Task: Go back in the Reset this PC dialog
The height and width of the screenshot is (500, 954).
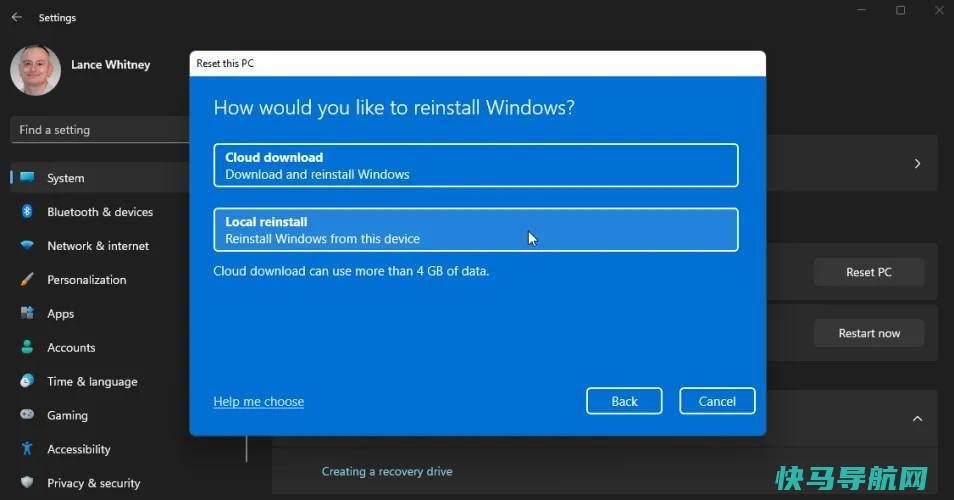Action: coord(624,401)
